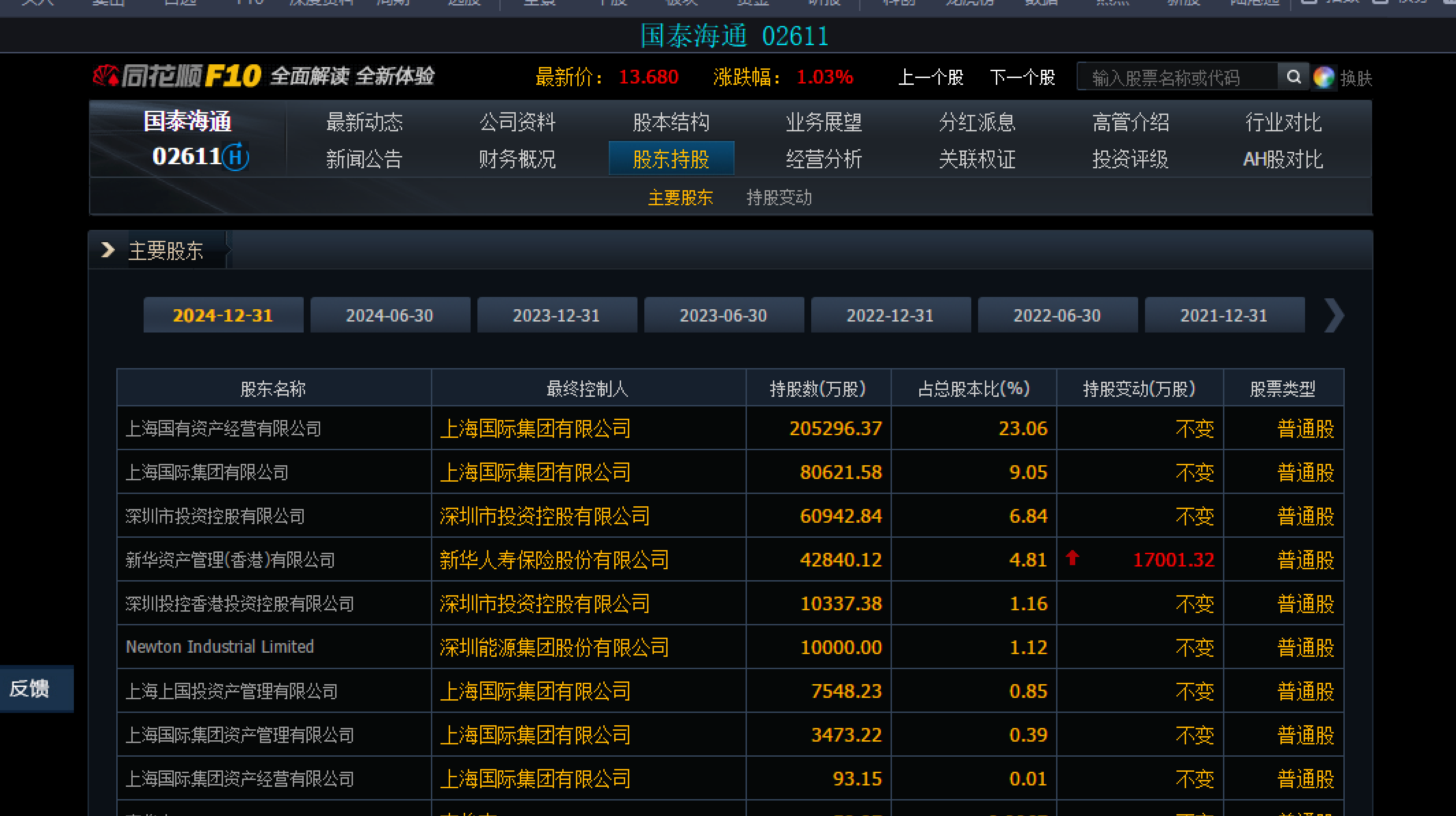Screen dimensions: 1456x816
Task: Open the 新闻公告 tab
Action: [364, 160]
